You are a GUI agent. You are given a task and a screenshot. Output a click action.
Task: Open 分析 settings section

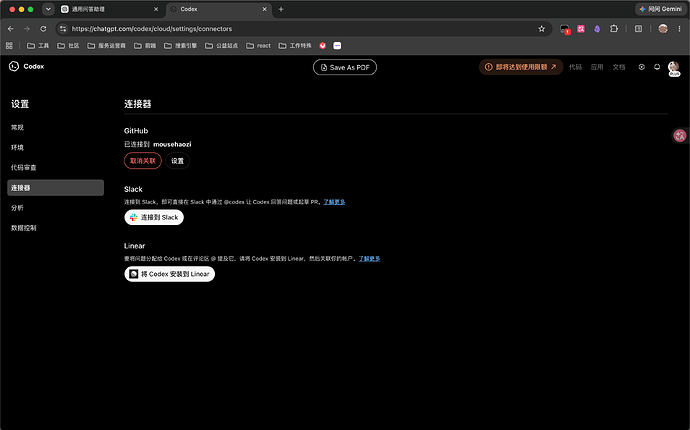(55, 208)
